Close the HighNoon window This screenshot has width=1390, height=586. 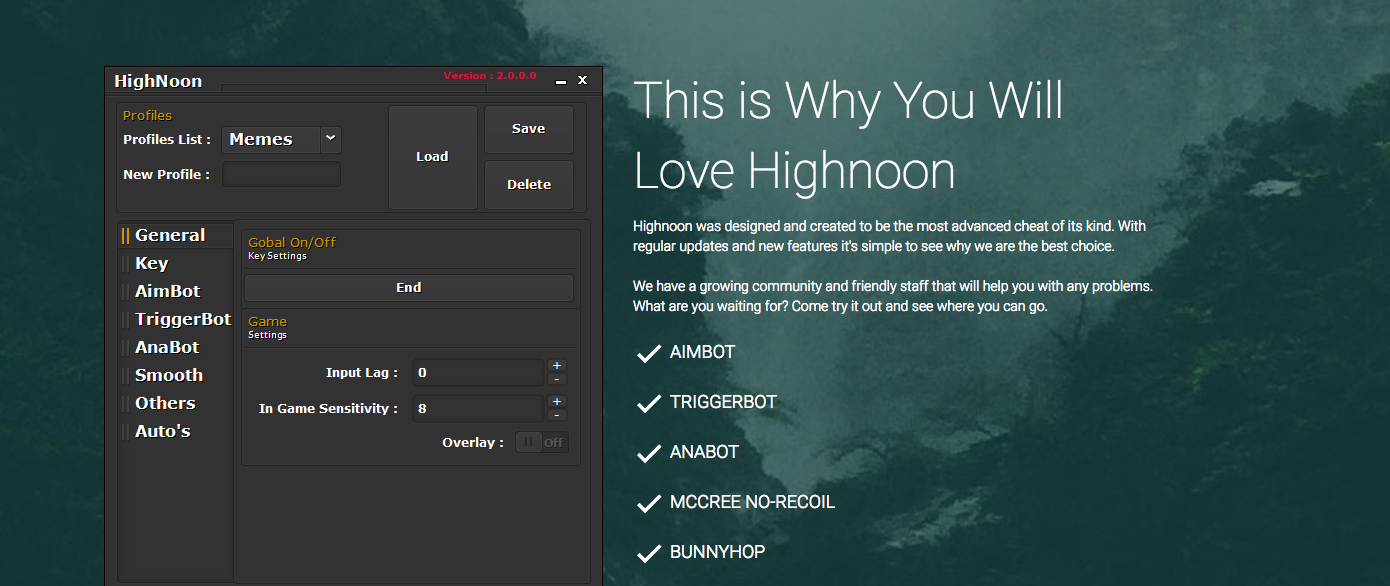pyautogui.click(x=583, y=80)
